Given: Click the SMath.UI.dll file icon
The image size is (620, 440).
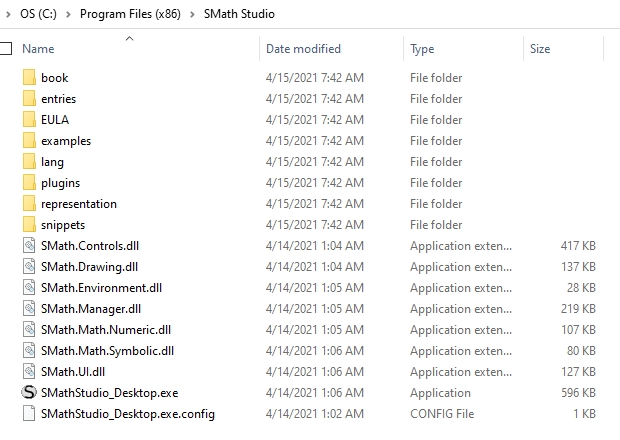Looking at the screenshot, I should pos(28,372).
